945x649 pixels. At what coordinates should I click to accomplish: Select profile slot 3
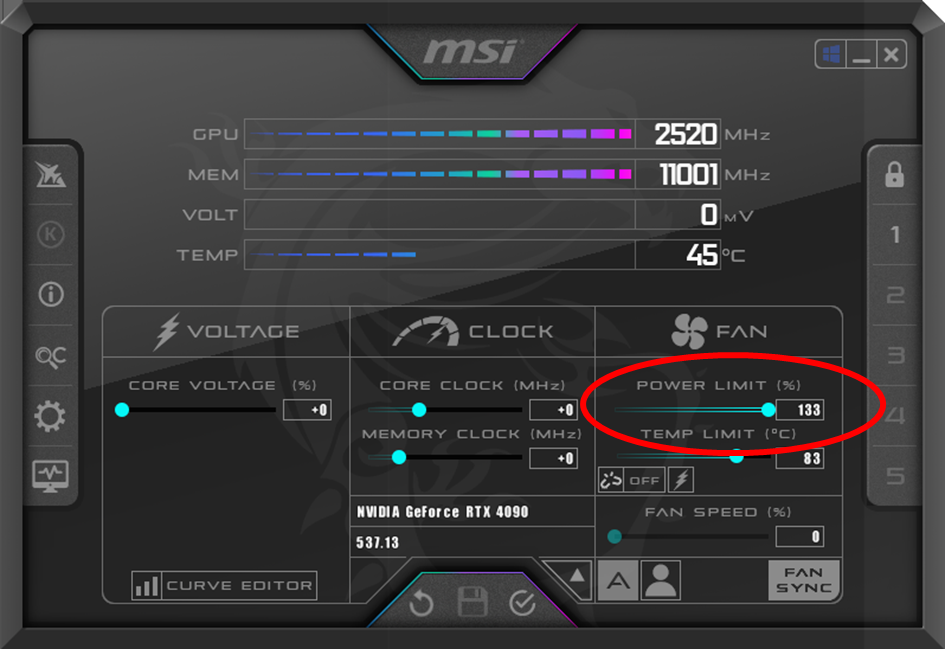click(896, 355)
